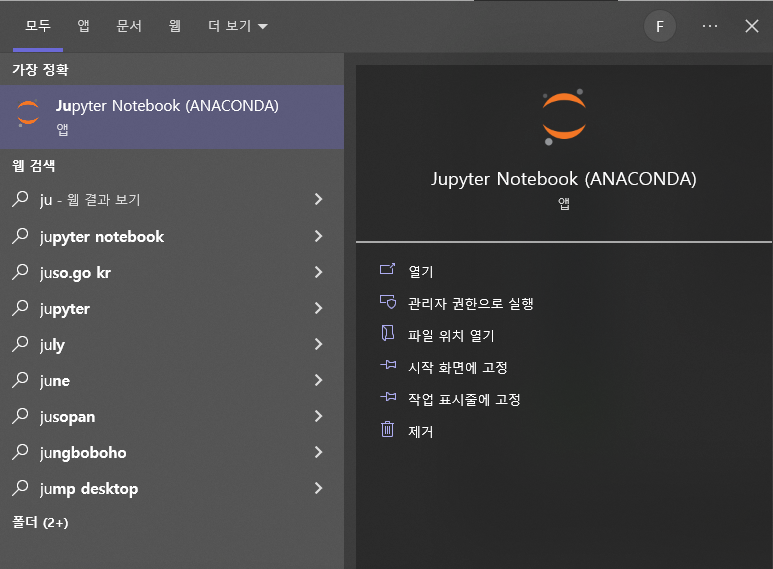Click Jupyter Notebook (ANACONDA) title in preview
773x569 pixels.
(x=564, y=179)
